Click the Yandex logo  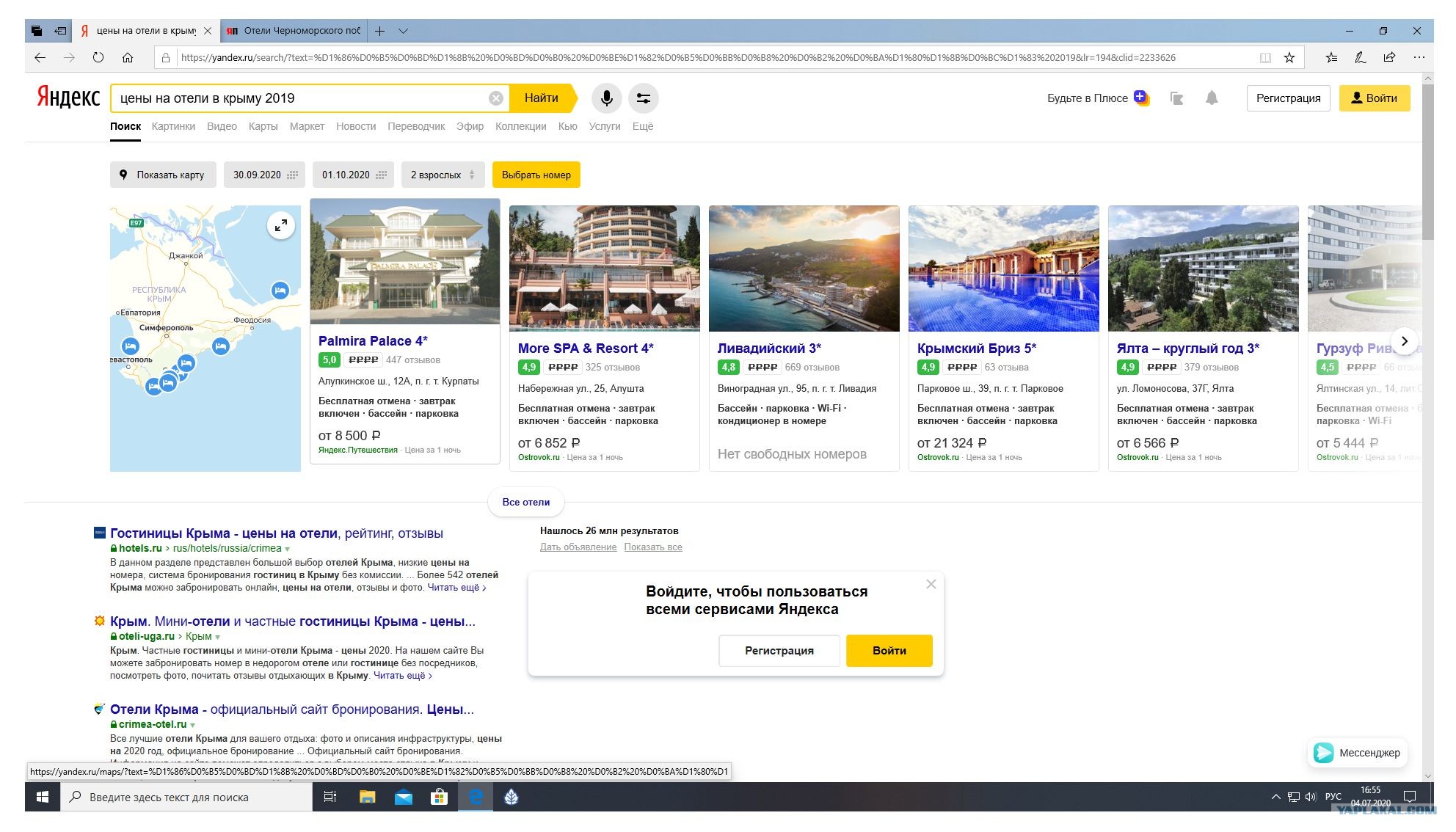click(x=68, y=98)
